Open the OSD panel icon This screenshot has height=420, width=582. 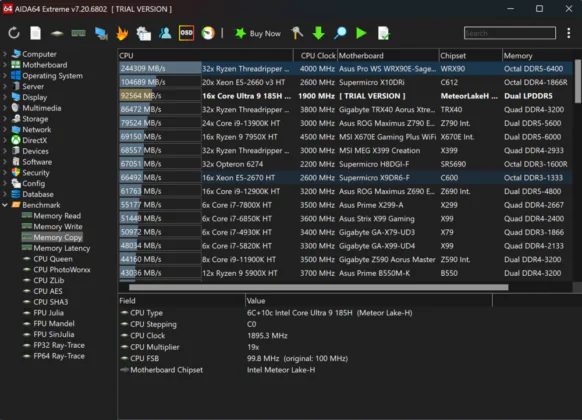[x=186, y=33]
